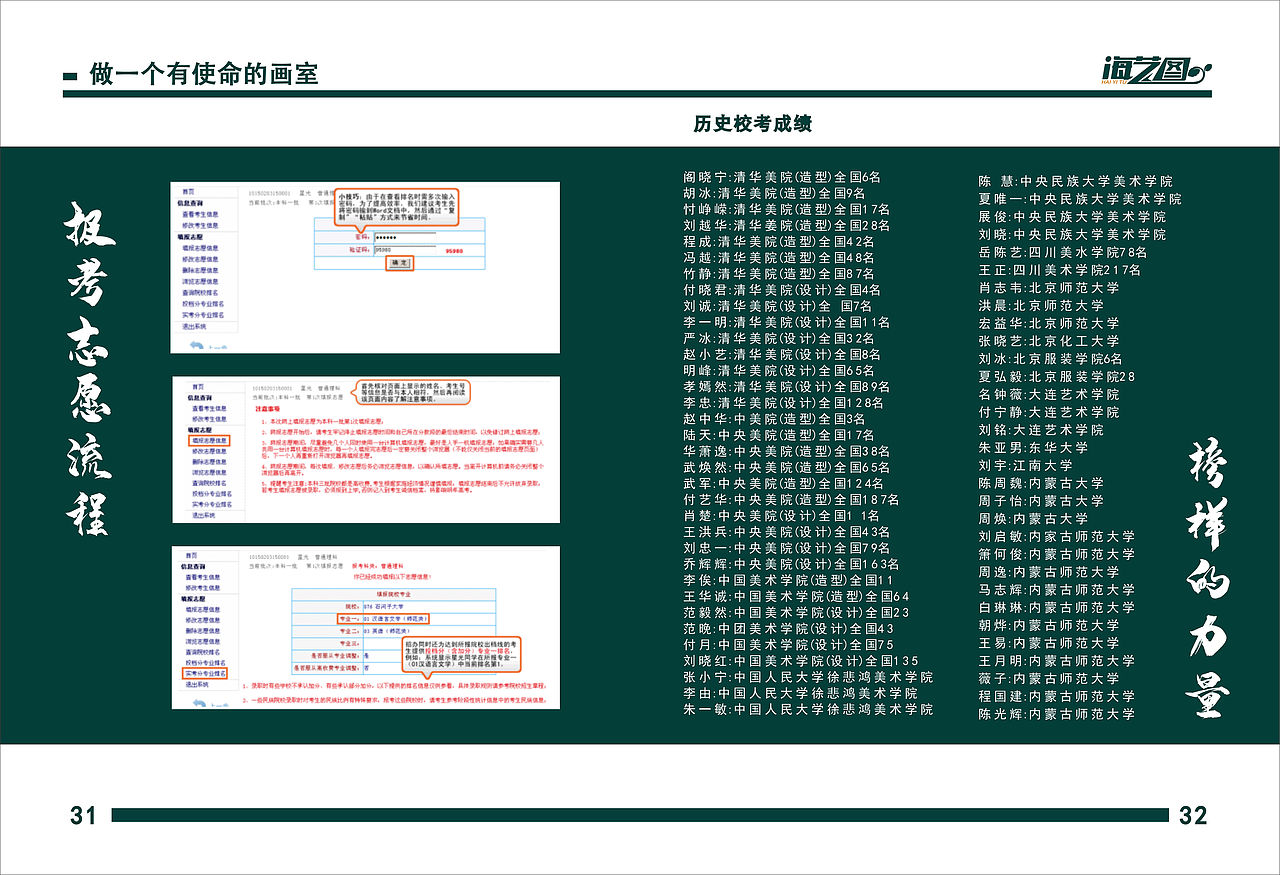Click the row 洪晨:北京师范大学

point(1041,305)
